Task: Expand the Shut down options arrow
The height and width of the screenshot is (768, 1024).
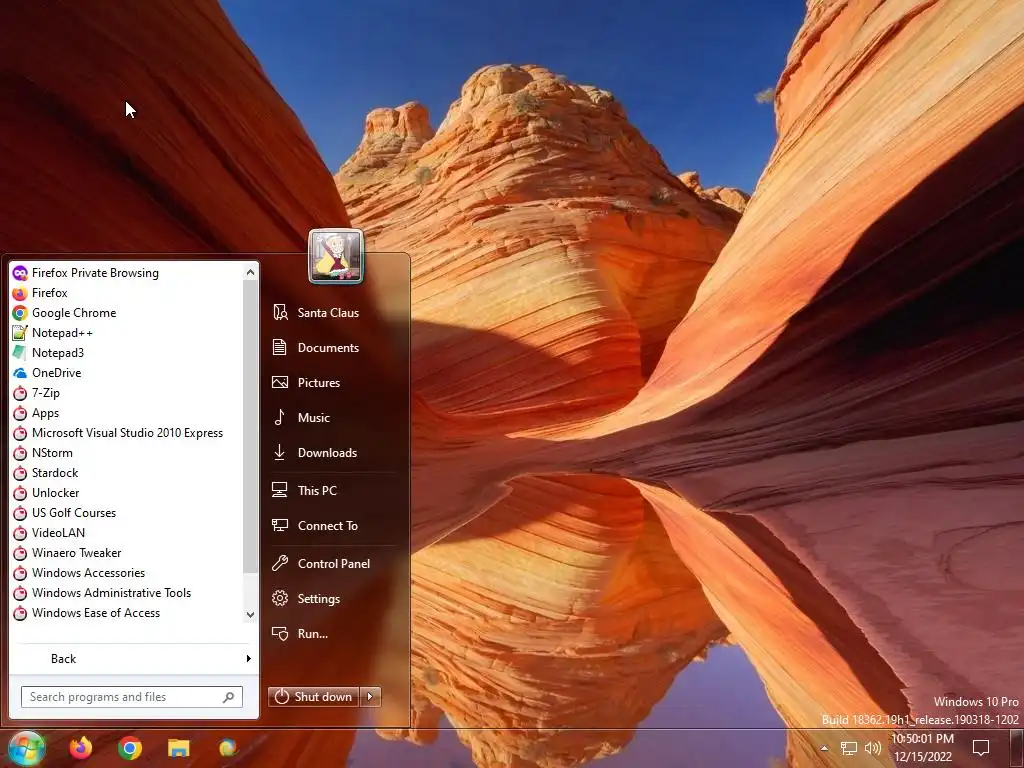Action: 370,697
